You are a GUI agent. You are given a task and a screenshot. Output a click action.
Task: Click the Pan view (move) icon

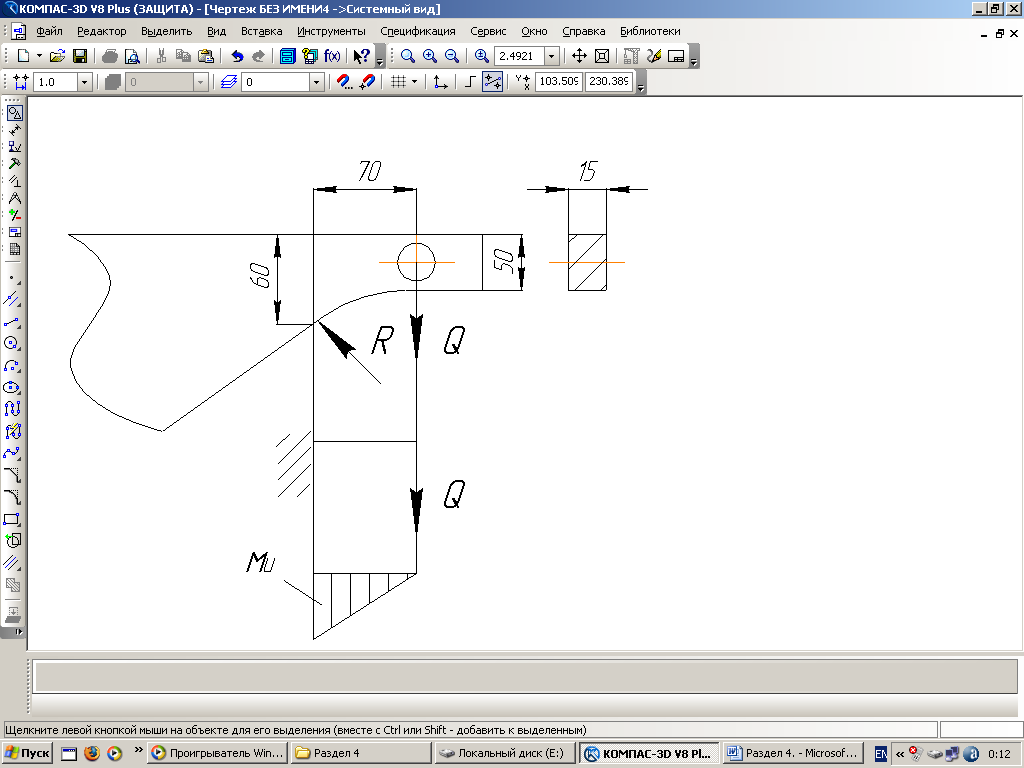tap(579, 56)
